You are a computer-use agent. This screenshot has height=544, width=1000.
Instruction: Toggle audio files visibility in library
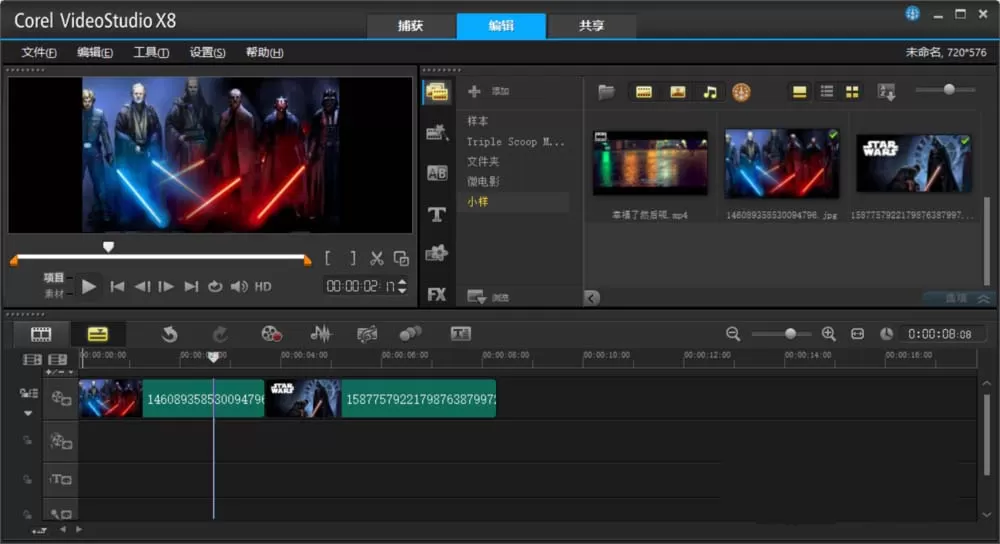click(x=710, y=92)
